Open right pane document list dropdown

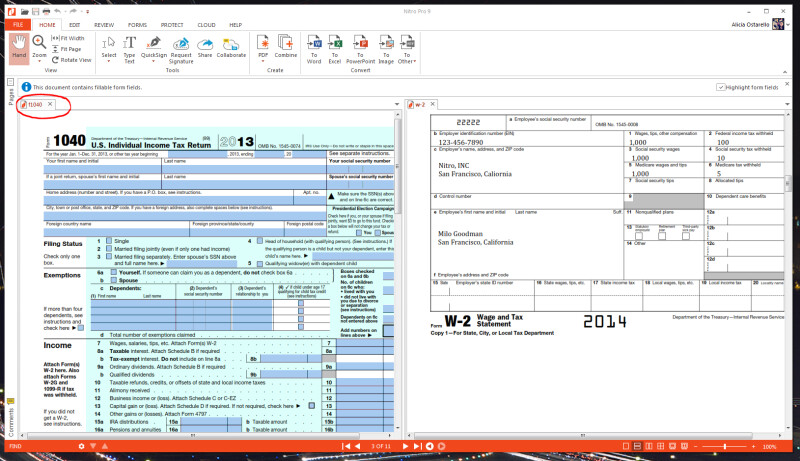coord(787,104)
